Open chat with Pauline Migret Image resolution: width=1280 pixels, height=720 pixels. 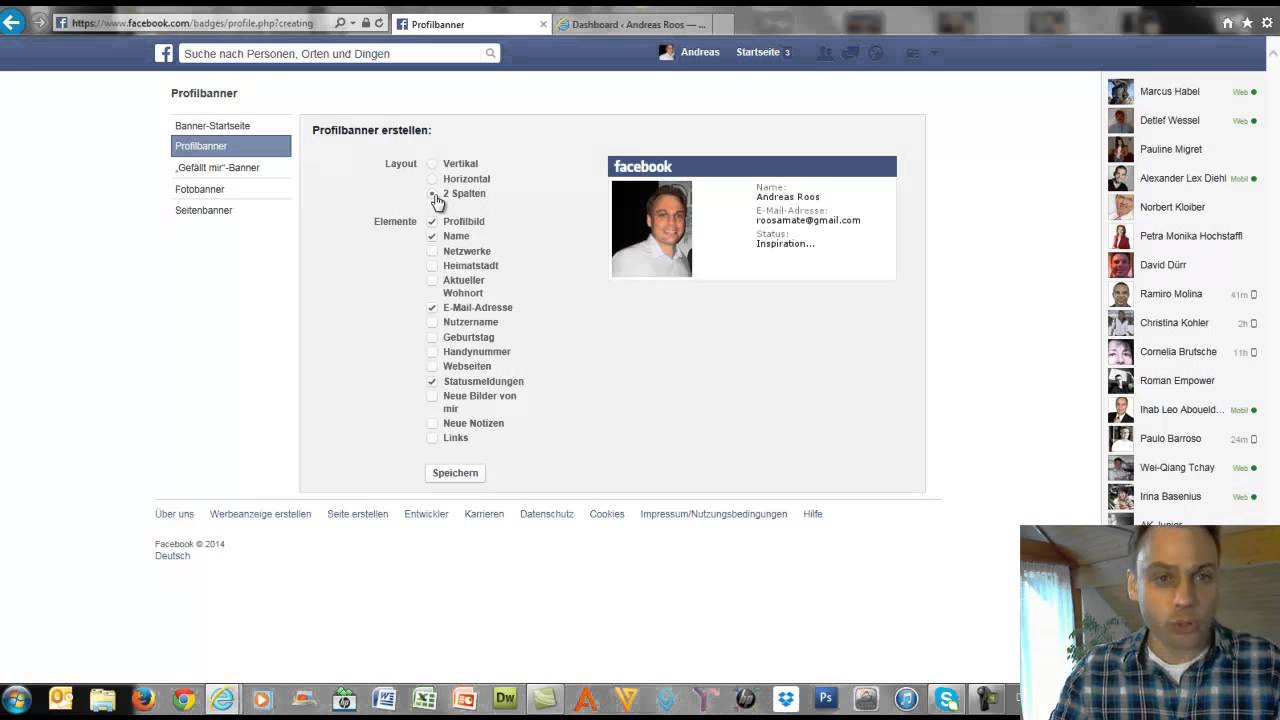pyautogui.click(x=1183, y=150)
